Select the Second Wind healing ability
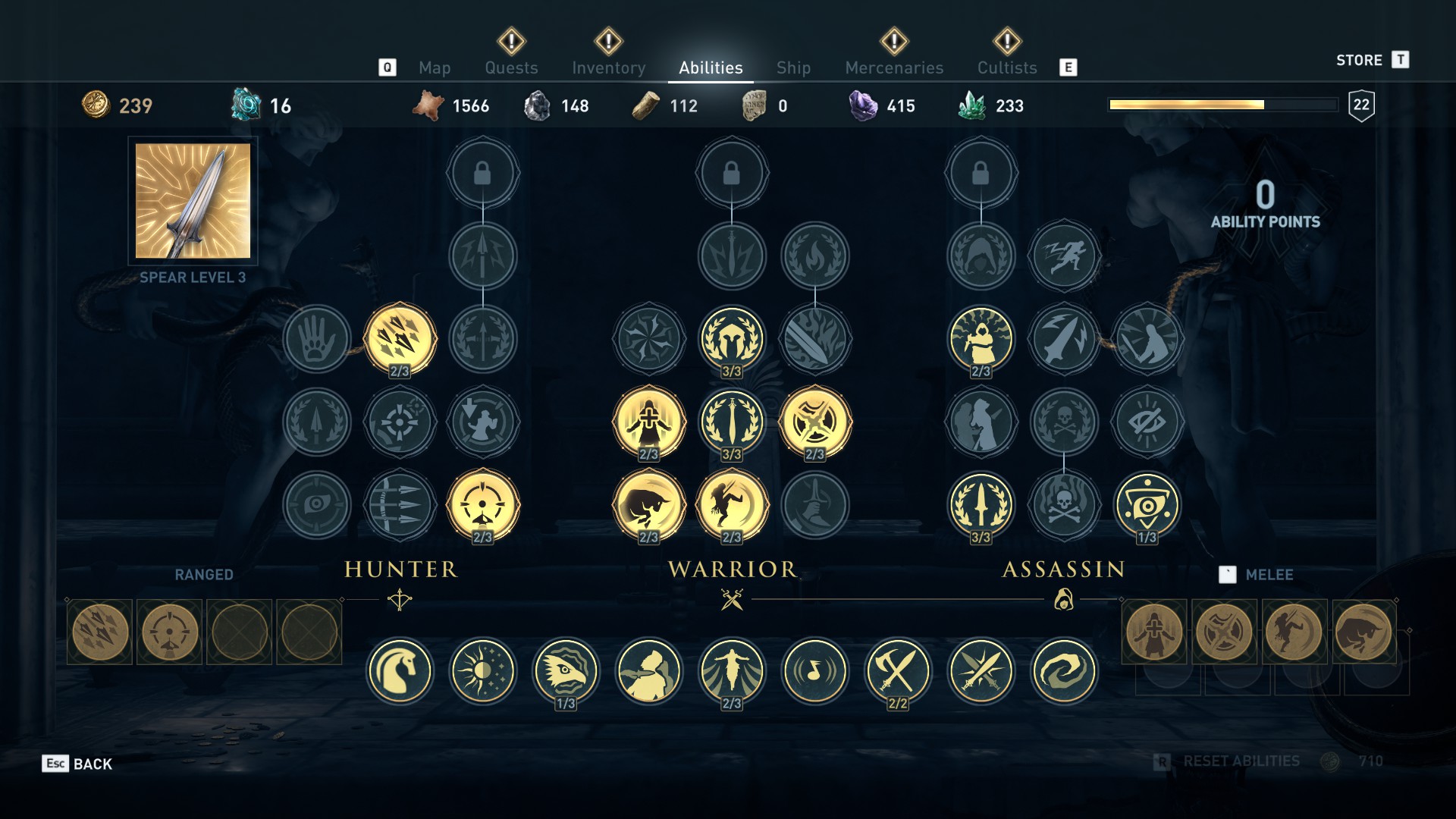 pos(648,422)
